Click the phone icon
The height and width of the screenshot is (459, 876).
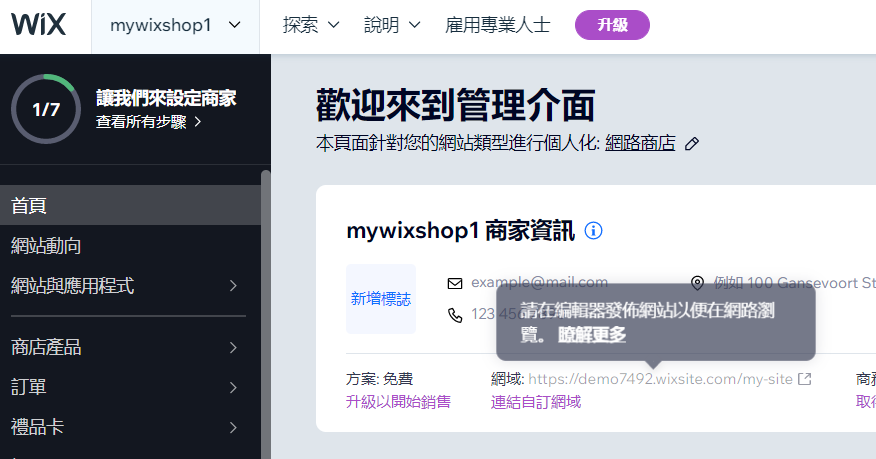point(455,315)
